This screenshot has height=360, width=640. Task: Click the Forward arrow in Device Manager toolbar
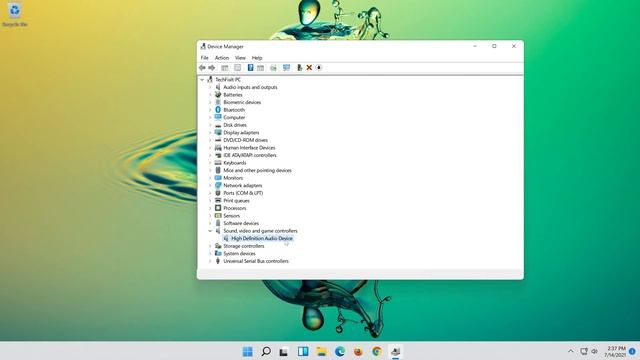(211, 68)
